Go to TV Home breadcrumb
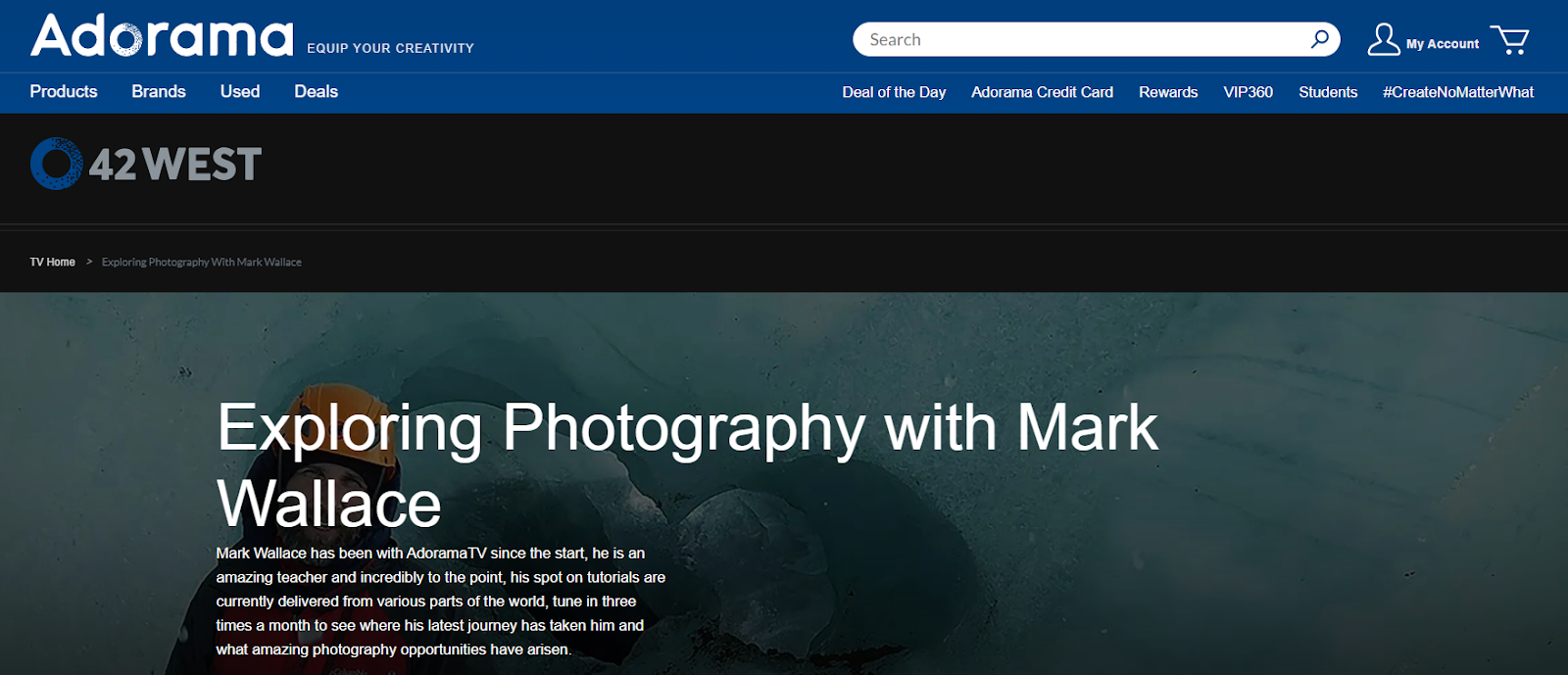Screen dimensions: 1568x675 tap(52, 262)
